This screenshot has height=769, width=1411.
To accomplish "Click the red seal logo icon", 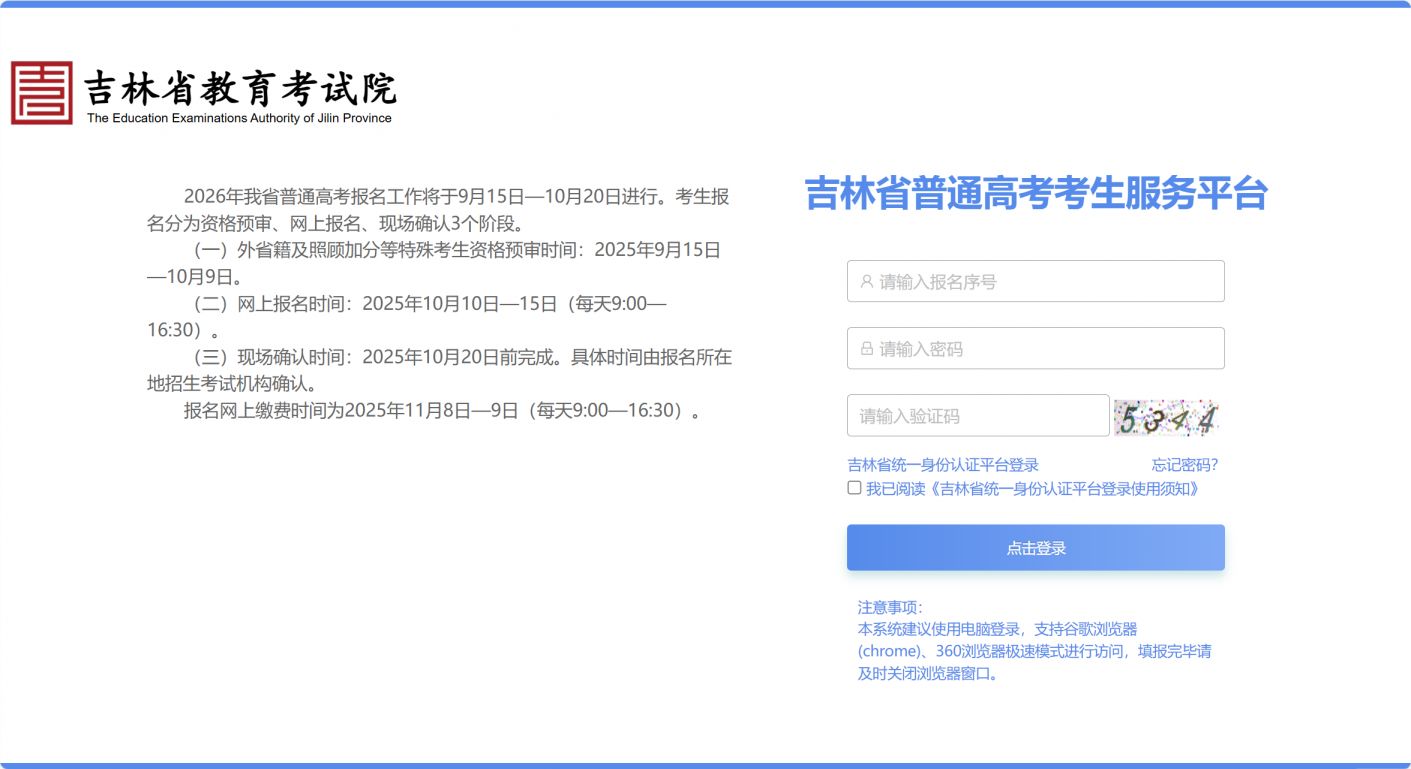I will coord(42,93).
